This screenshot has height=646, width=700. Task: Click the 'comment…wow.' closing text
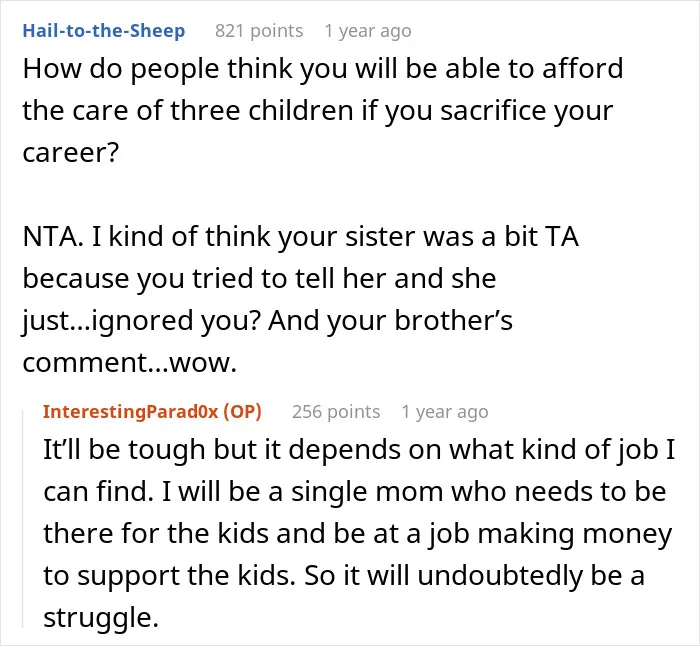129,362
